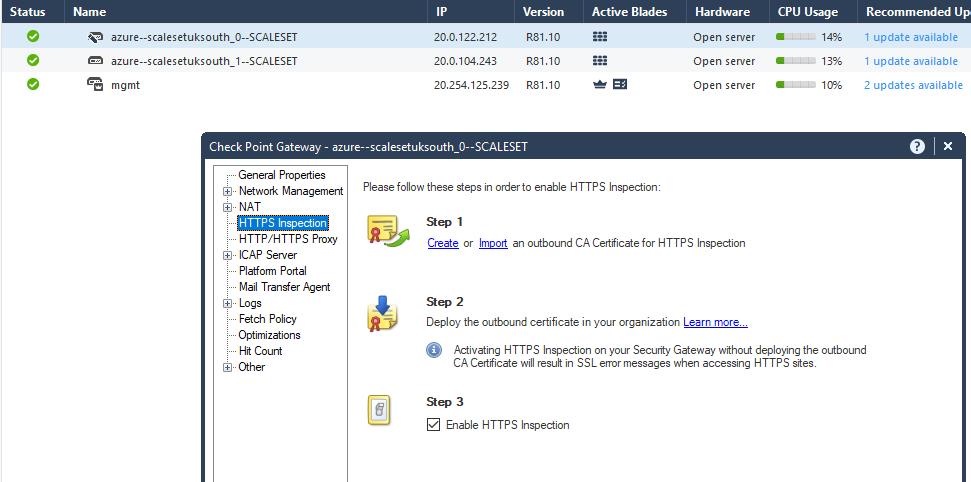This screenshot has width=971, height=482.
Task: Select azure--scalesetuksouth_1--SCALESET row name
Action: coord(204,61)
